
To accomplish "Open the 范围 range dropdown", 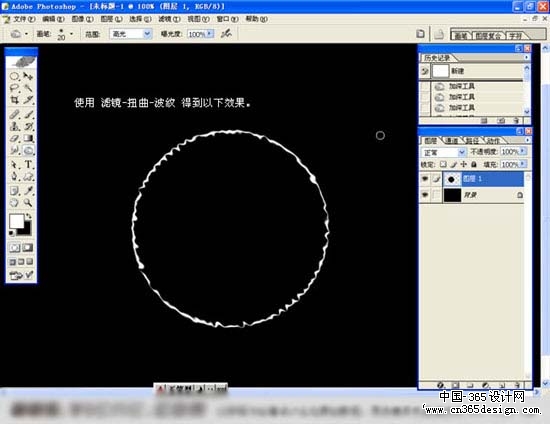I will (x=131, y=34).
